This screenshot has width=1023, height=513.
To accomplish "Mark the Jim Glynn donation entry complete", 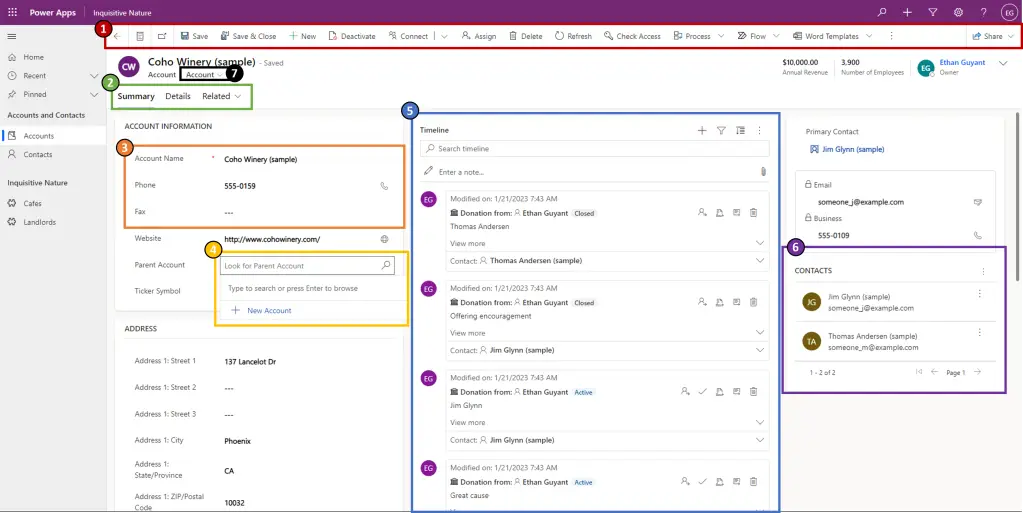I will [703, 392].
